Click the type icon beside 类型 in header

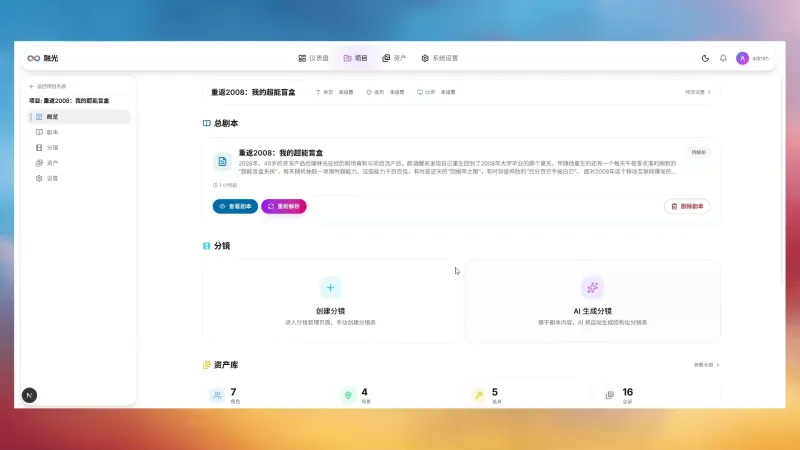pyautogui.click(x=318, y=92)
